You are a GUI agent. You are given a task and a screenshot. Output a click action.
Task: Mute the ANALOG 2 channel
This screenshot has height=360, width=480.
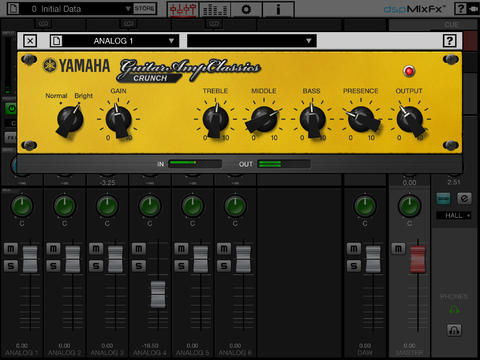click(53, 249)
